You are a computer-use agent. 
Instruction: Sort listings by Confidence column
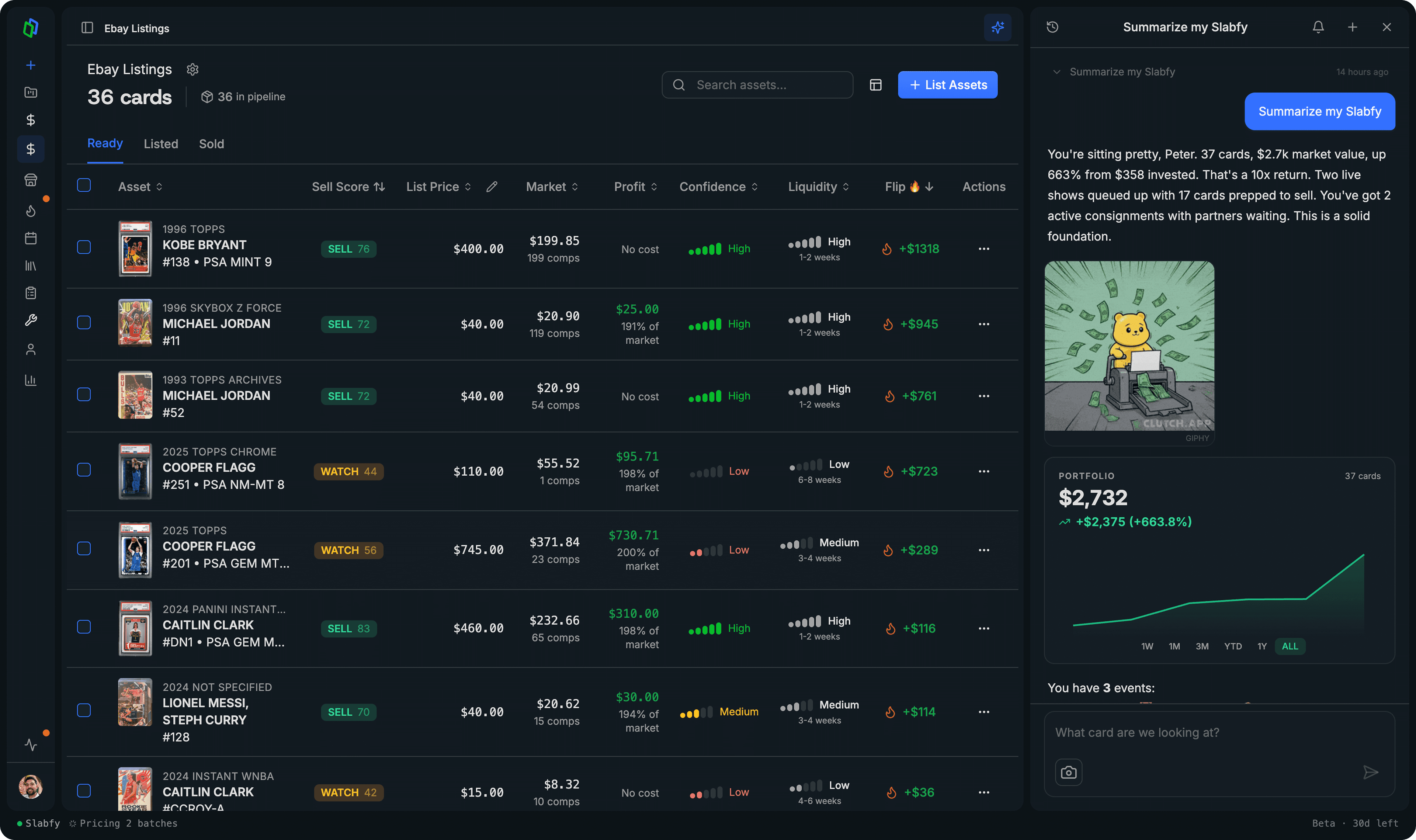point(717,186)
